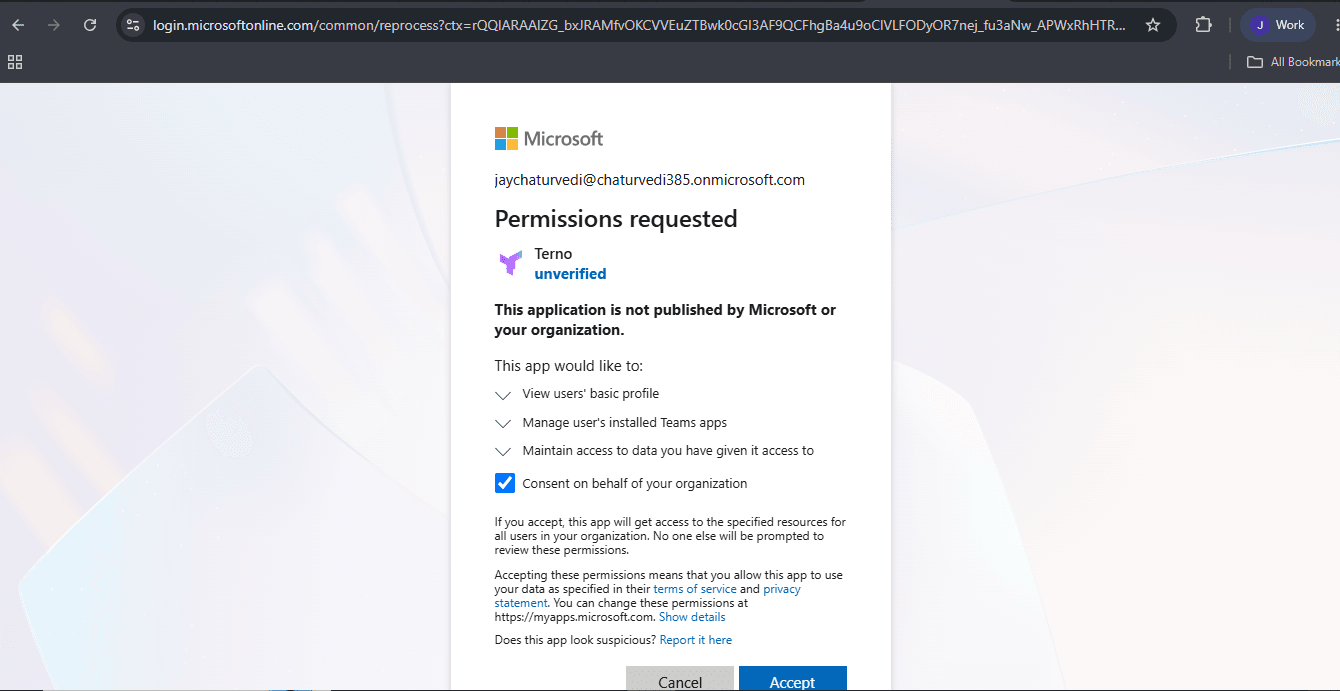This screenshot has height=691, width=1340.
Task: Click the Terno app name
Action: pyautogui.click(x=553, y=254)
